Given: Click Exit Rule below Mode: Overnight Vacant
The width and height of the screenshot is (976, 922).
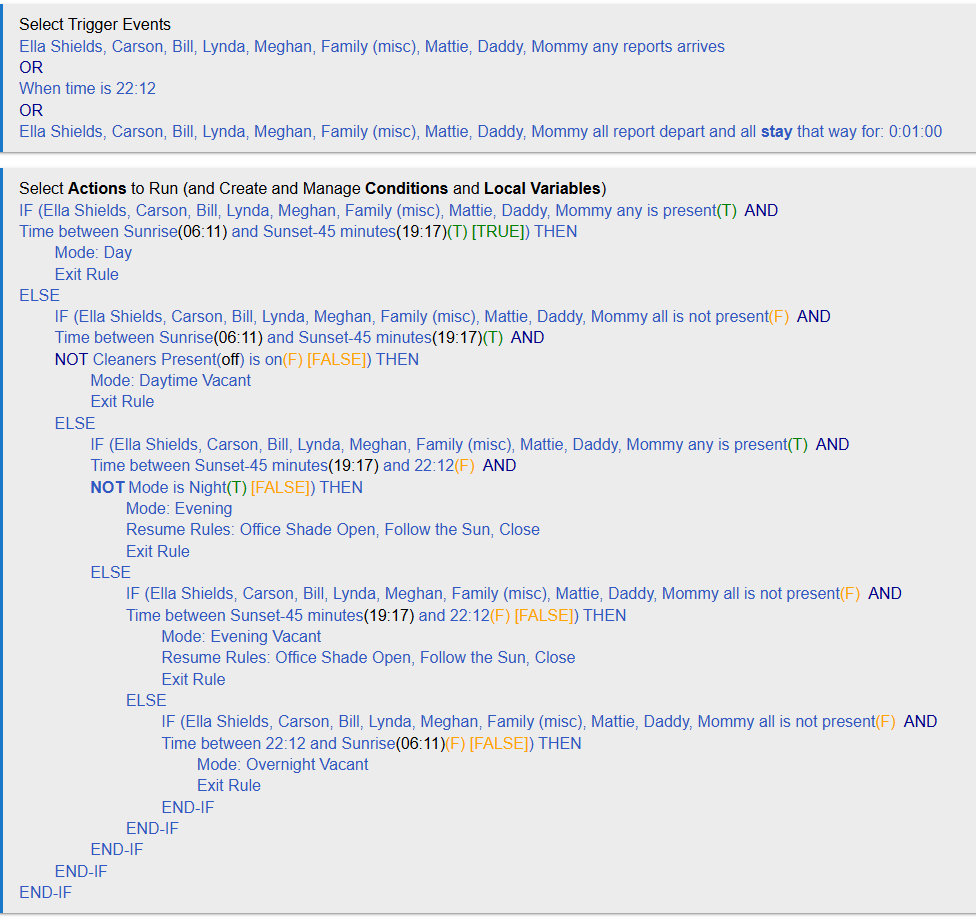Looking at the screenshot, I should pyautogui.click(x=229, y=785).
